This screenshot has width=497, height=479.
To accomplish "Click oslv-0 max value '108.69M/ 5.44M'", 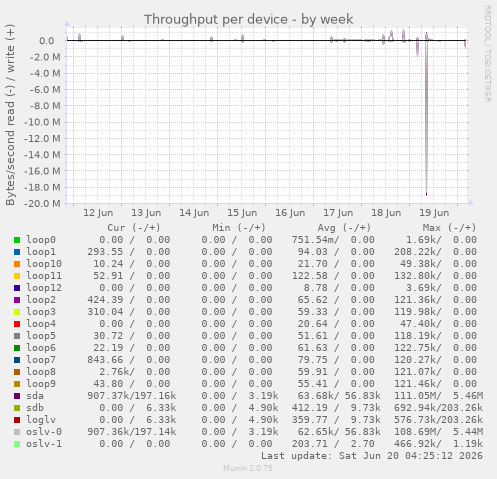I will pos(438,432).
